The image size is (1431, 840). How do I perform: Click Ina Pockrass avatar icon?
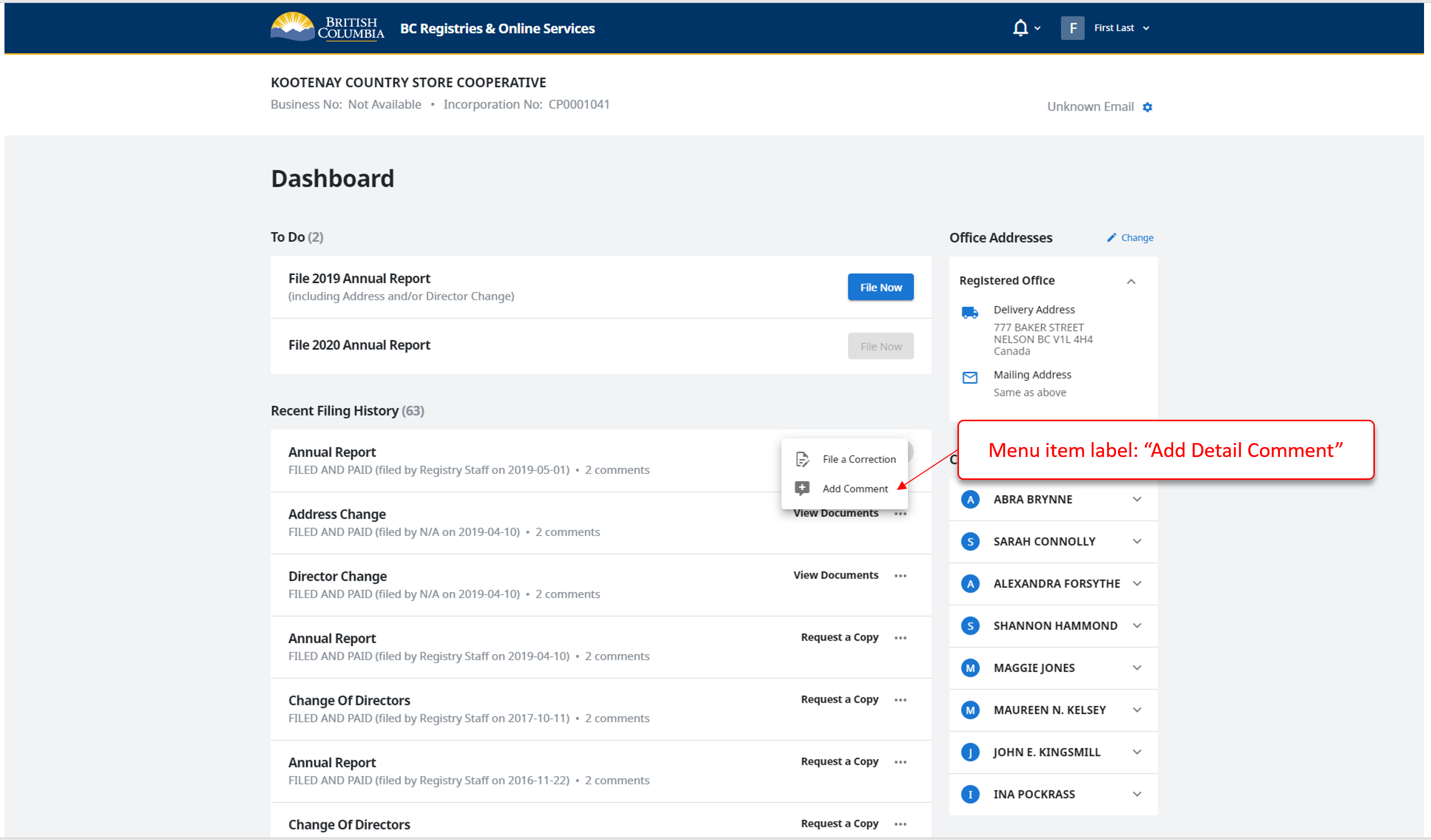(x=970, y=794)
